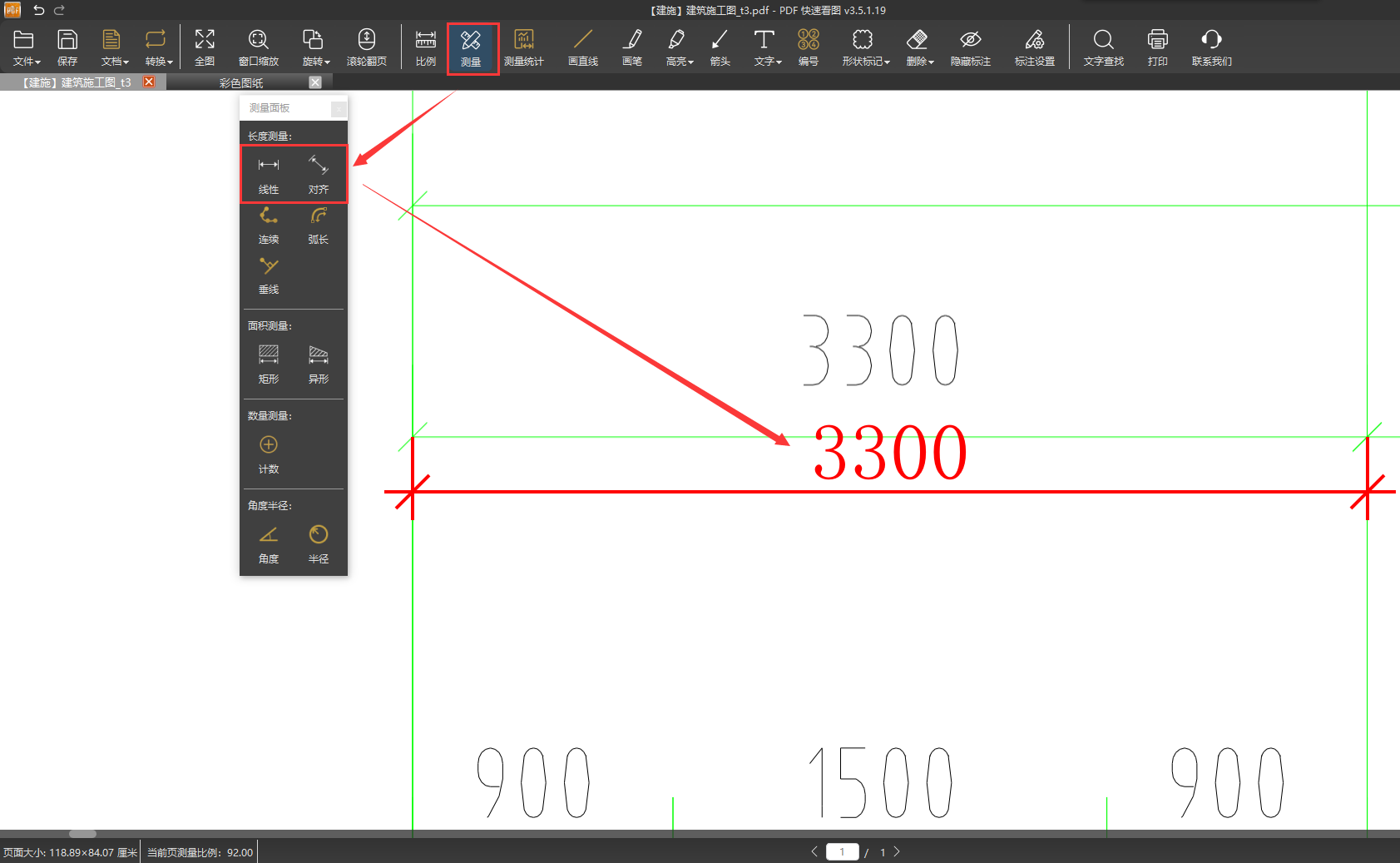
Task: Open 测量统计 measurement statistics
Action: pyautogui.click(x=524, y=48)
